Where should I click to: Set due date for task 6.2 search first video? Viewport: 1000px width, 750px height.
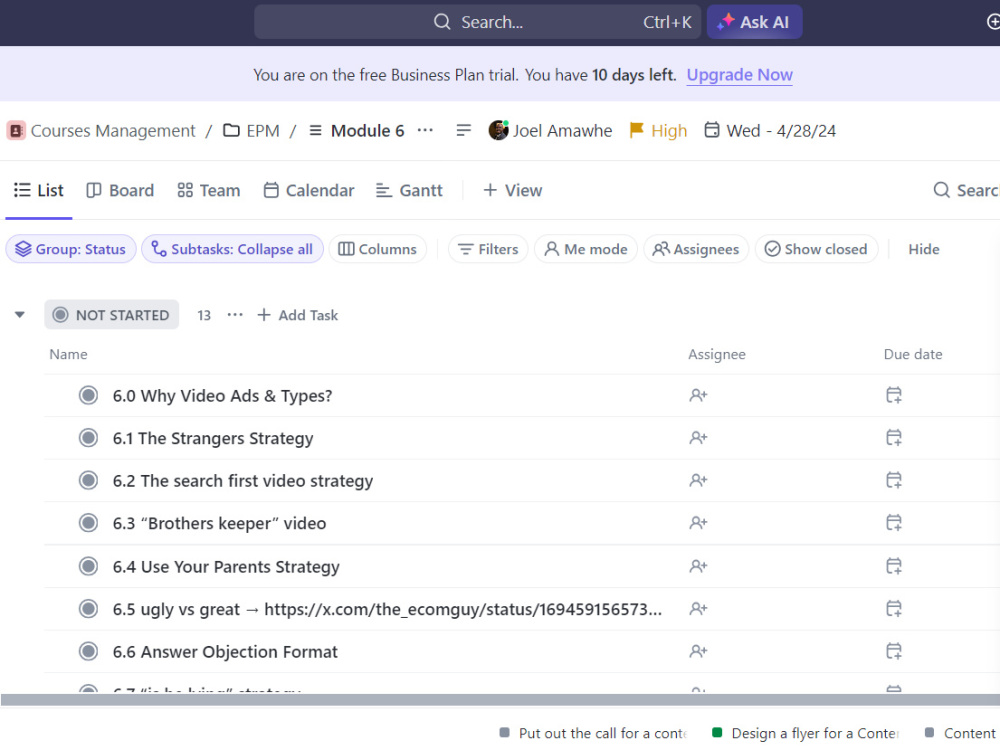[894, 480]
